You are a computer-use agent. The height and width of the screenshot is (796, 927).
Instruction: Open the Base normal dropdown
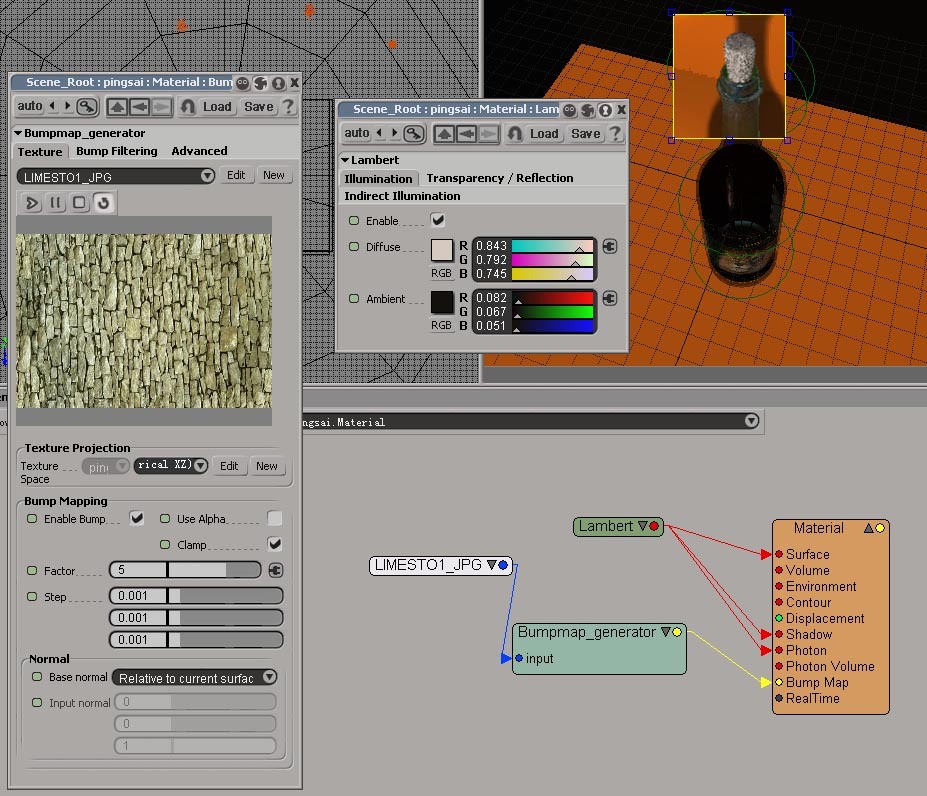coord(270,677)
